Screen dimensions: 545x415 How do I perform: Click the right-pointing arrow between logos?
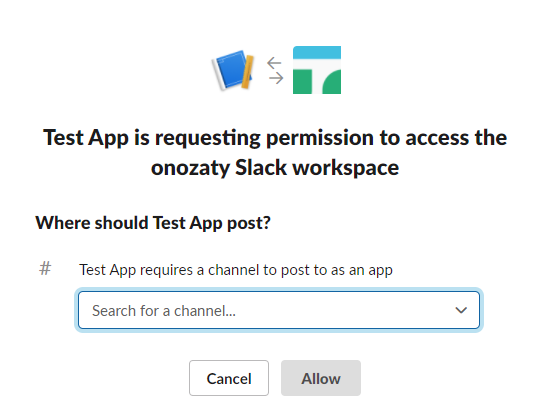pyautogui.click(x=276, y=78)
